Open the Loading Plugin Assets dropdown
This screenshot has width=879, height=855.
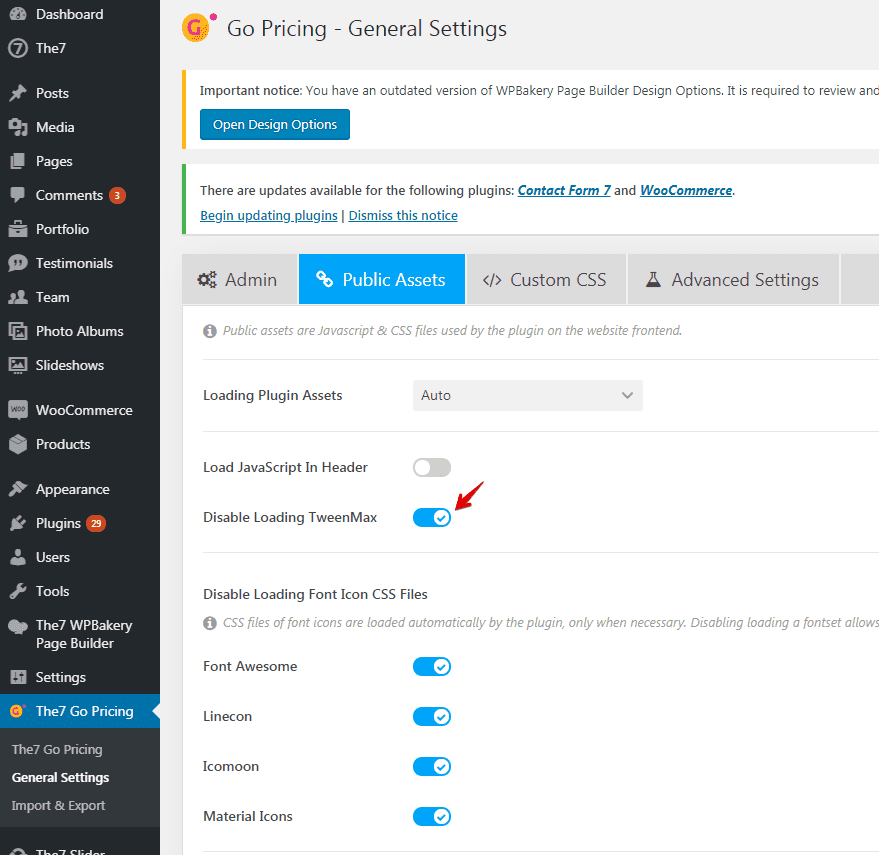(x=528, y=395)
